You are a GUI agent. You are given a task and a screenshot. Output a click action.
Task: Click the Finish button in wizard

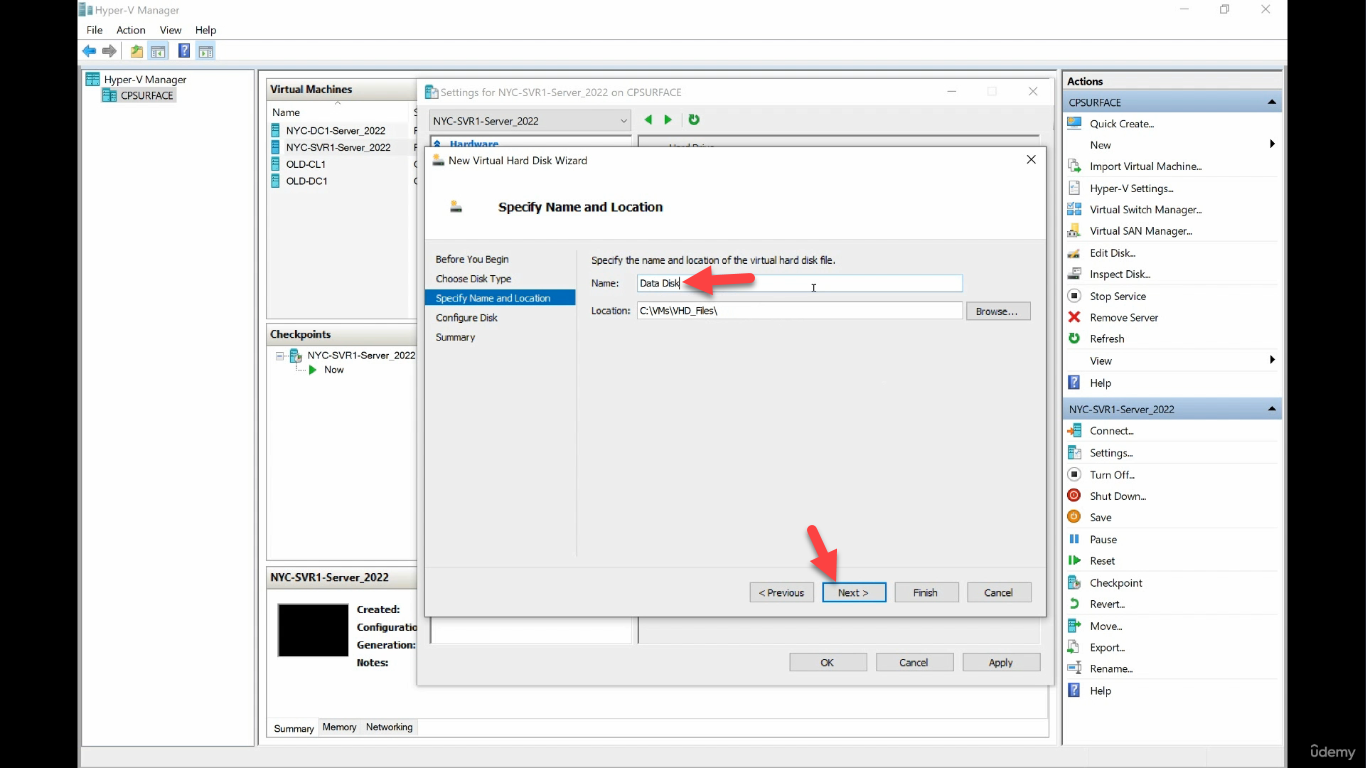[x=926, y=592]
